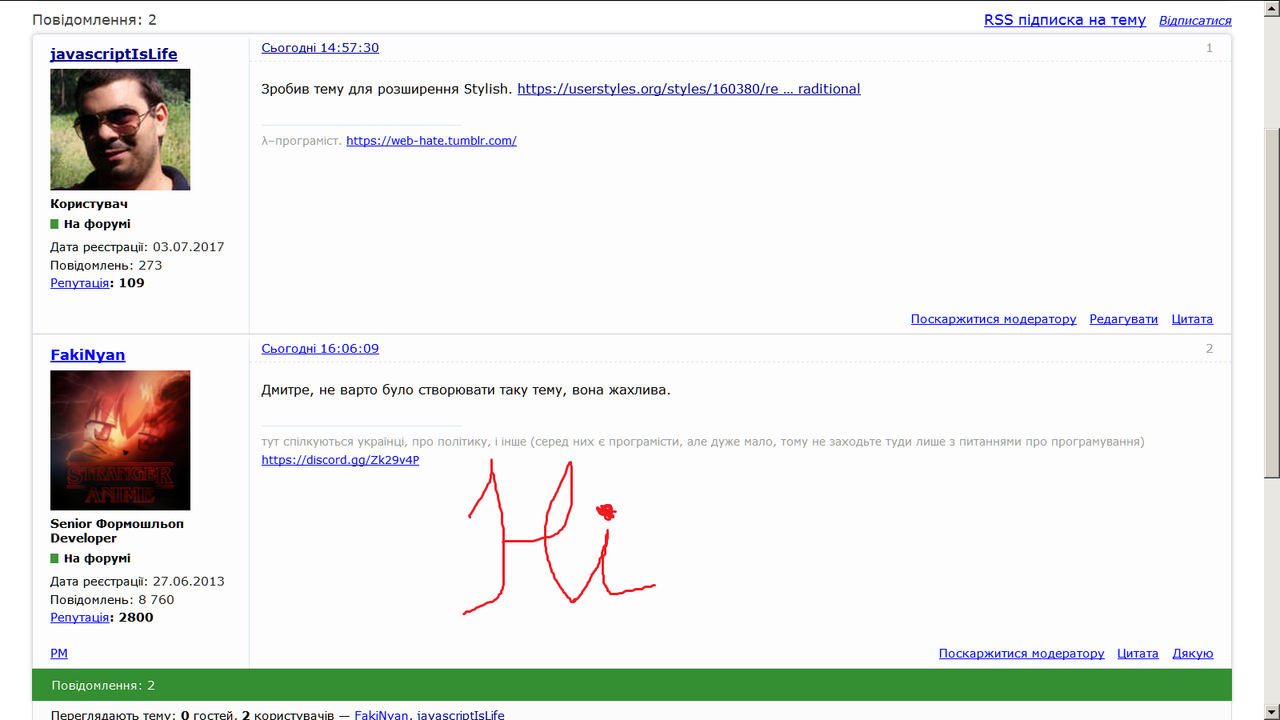Click 'Дата реєстрації: 27.06.2013' text

tap(137, 581)
